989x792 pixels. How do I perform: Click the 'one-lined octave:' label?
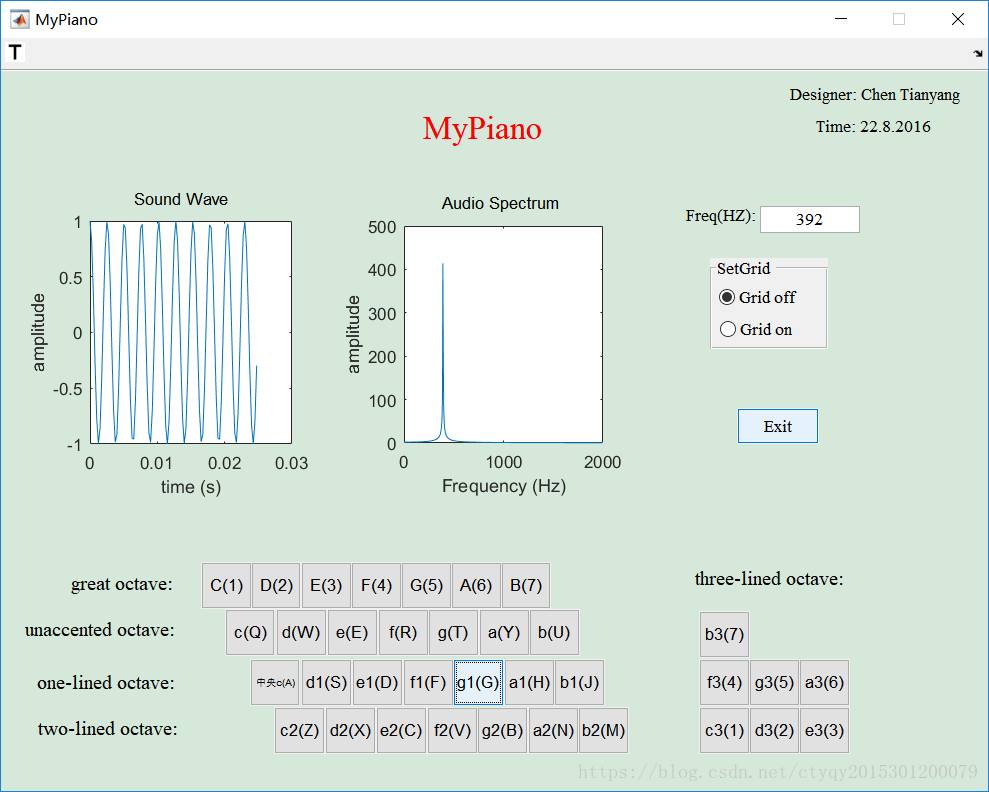[106, 683]
